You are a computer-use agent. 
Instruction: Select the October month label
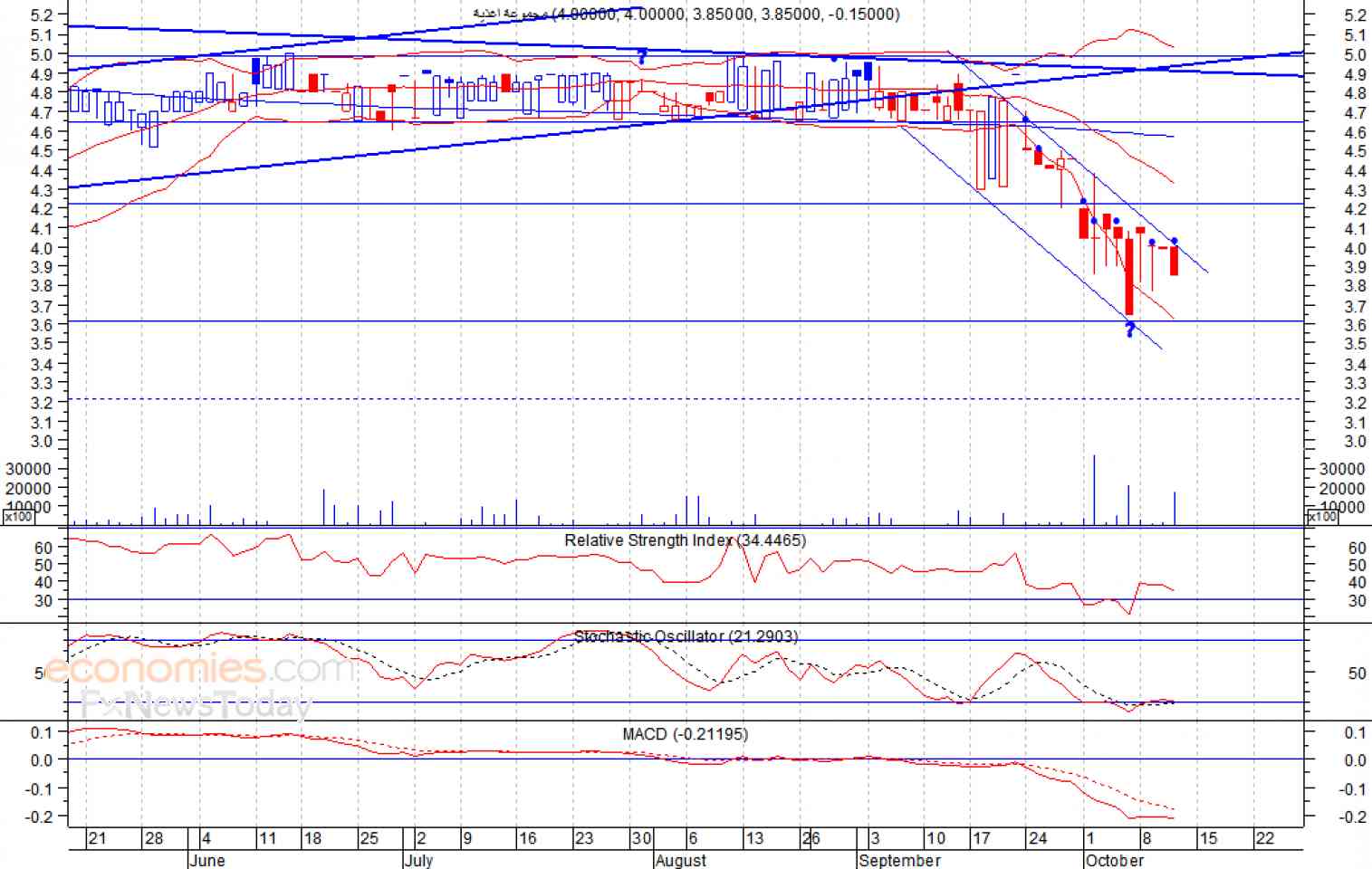1114,860
